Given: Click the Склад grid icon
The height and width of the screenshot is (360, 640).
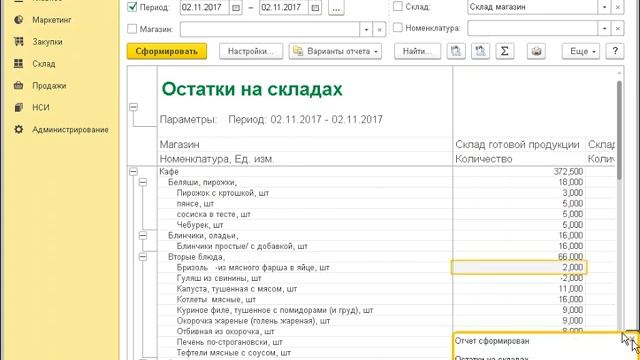Looking at the screenshot, I should point(18,64).
